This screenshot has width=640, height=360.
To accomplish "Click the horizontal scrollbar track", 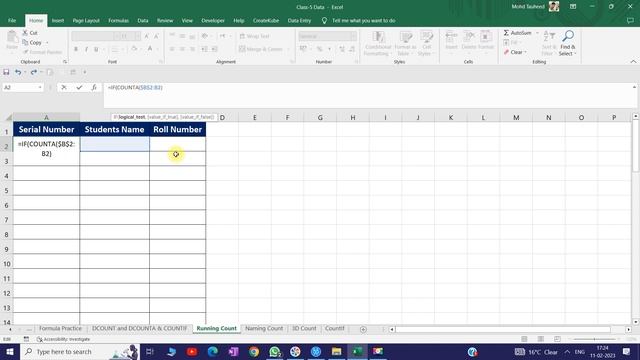I will pyautogui.click(x=502, y=329).
